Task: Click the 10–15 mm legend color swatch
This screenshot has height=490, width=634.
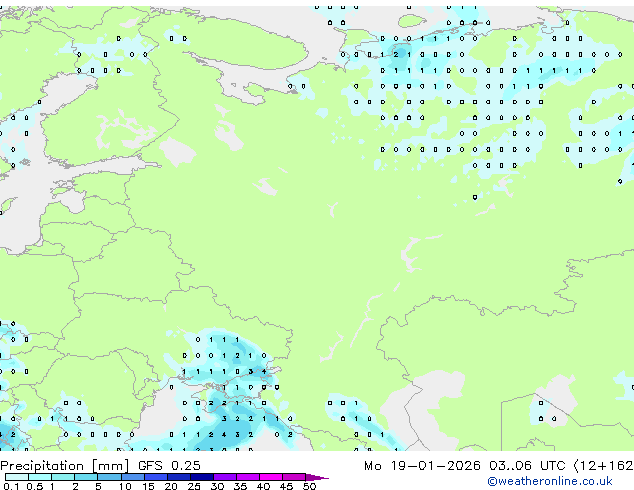Action: [x=132, y=477]
